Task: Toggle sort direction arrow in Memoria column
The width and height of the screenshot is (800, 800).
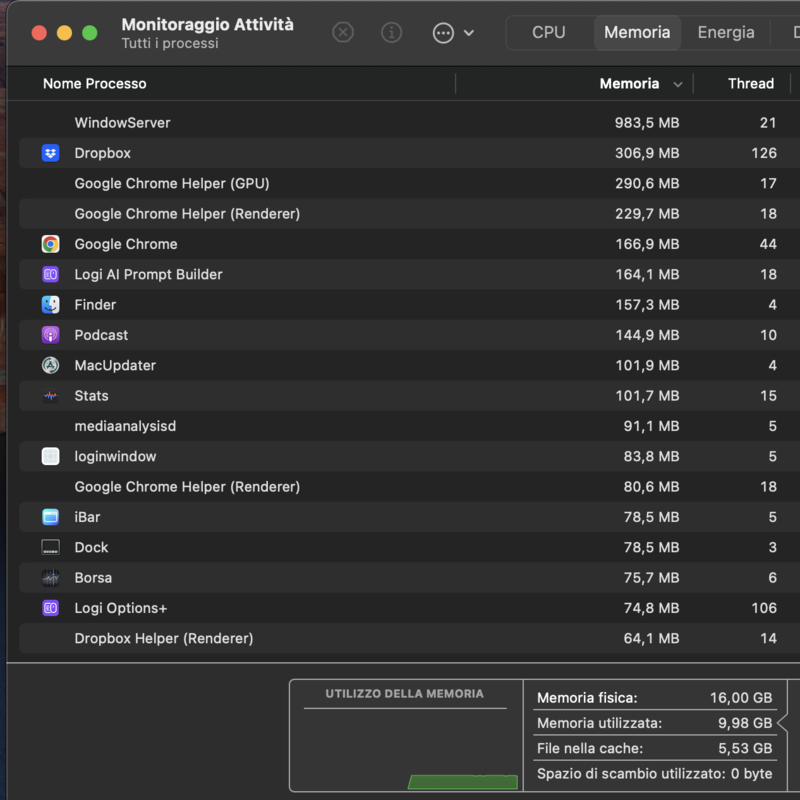Action: pyautogui.click(x=678, y=84)
